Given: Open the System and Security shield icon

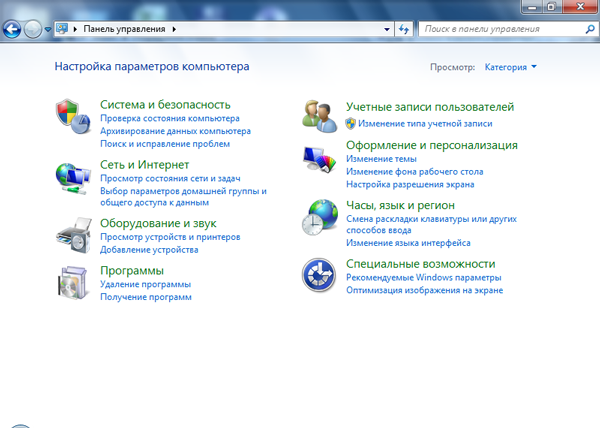Looking at the screenshot, I should coord(73,117).
